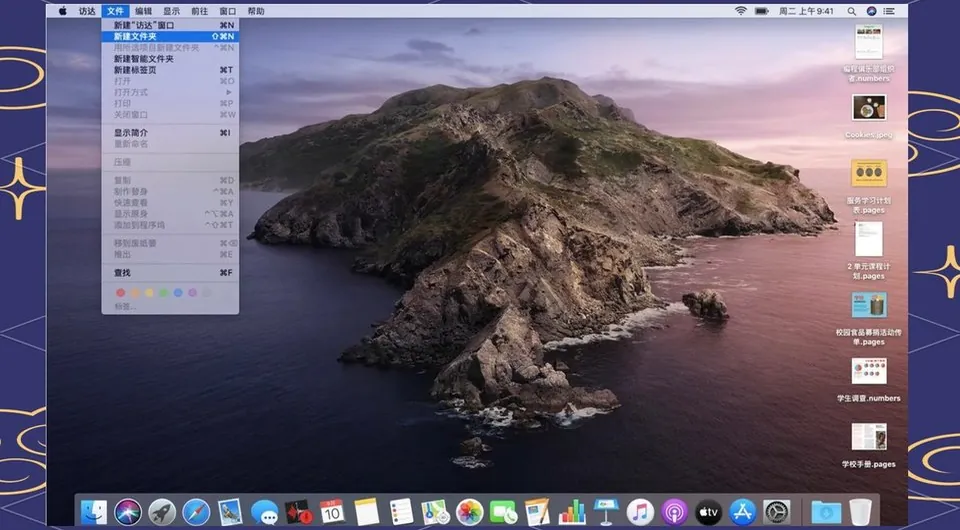The height and width of the screenshot is (530, 960).
Task: Select 校园食品募捐活动传单.pages file
Action: 869,319
